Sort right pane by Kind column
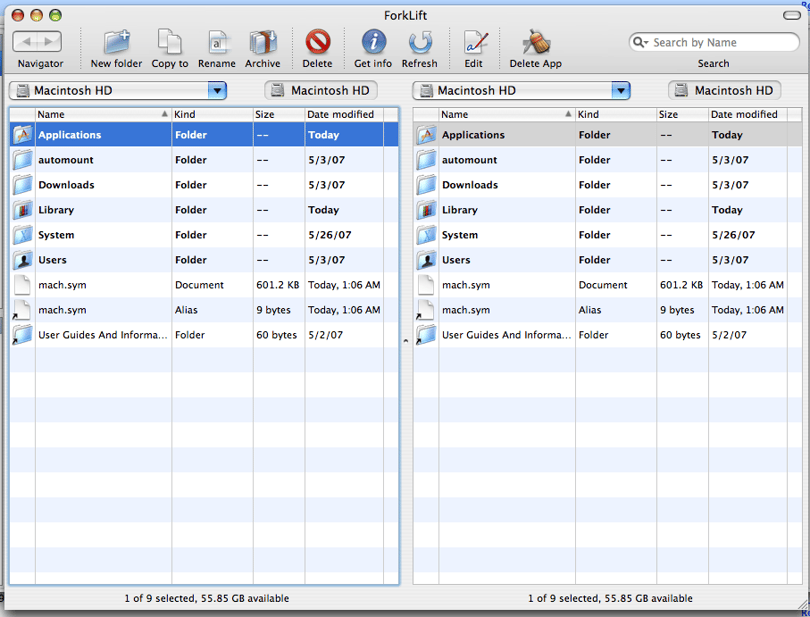This screenshot has height=617, width=810. tap(615, 114)
